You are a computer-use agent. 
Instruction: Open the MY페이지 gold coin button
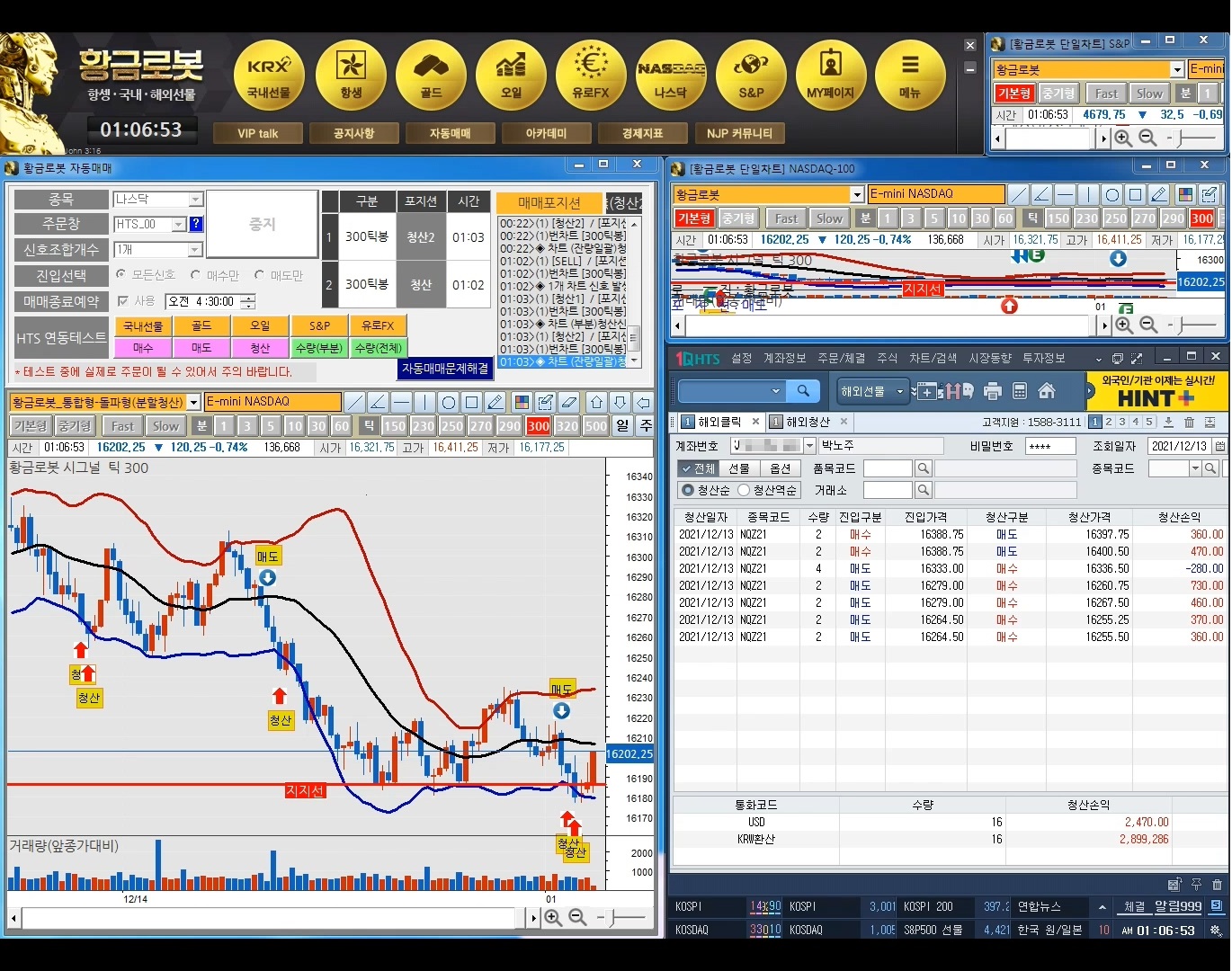coord(831,76)
